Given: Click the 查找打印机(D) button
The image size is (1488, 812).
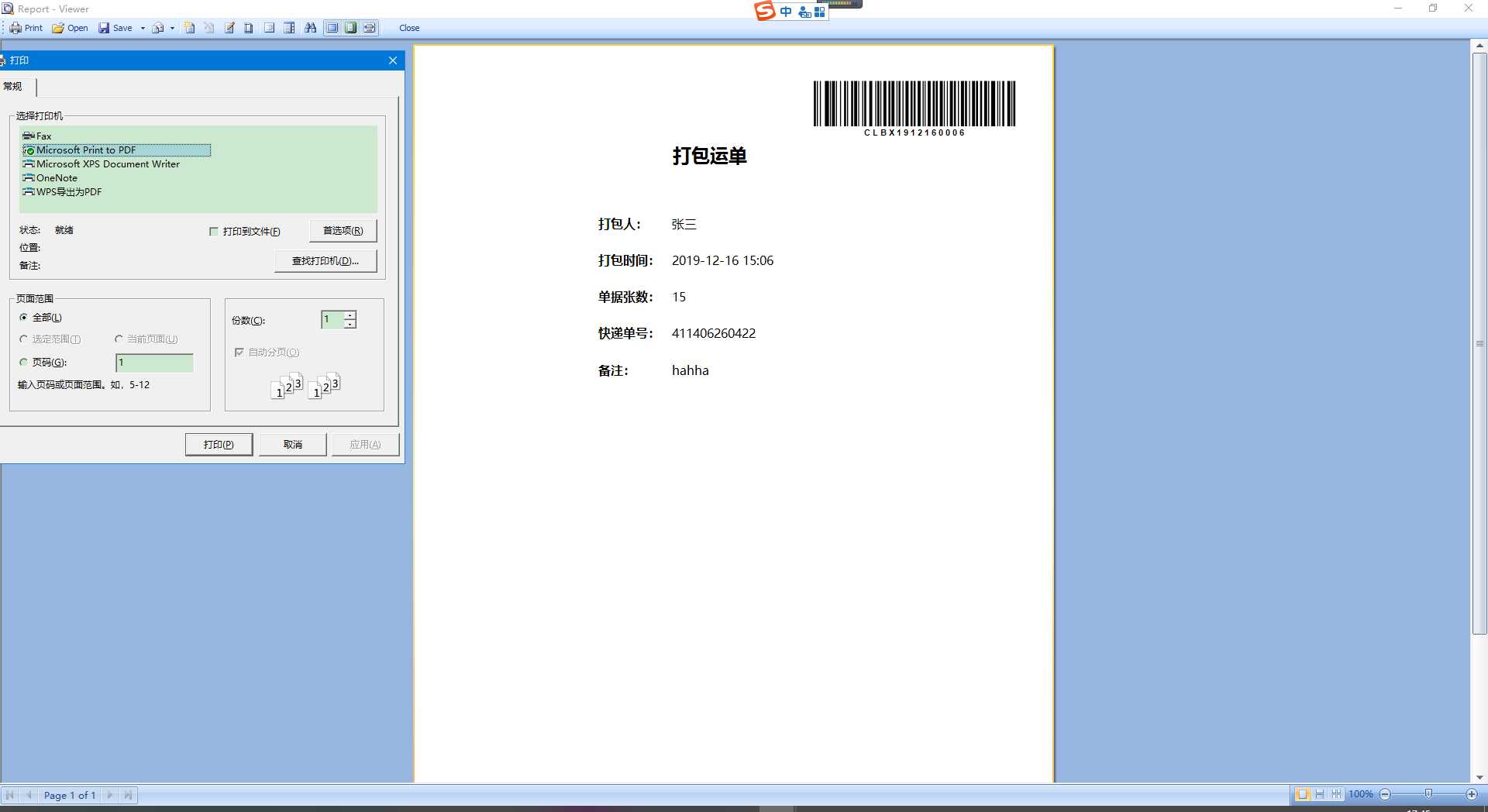Looking at the screenshot, I should point(325,261).
